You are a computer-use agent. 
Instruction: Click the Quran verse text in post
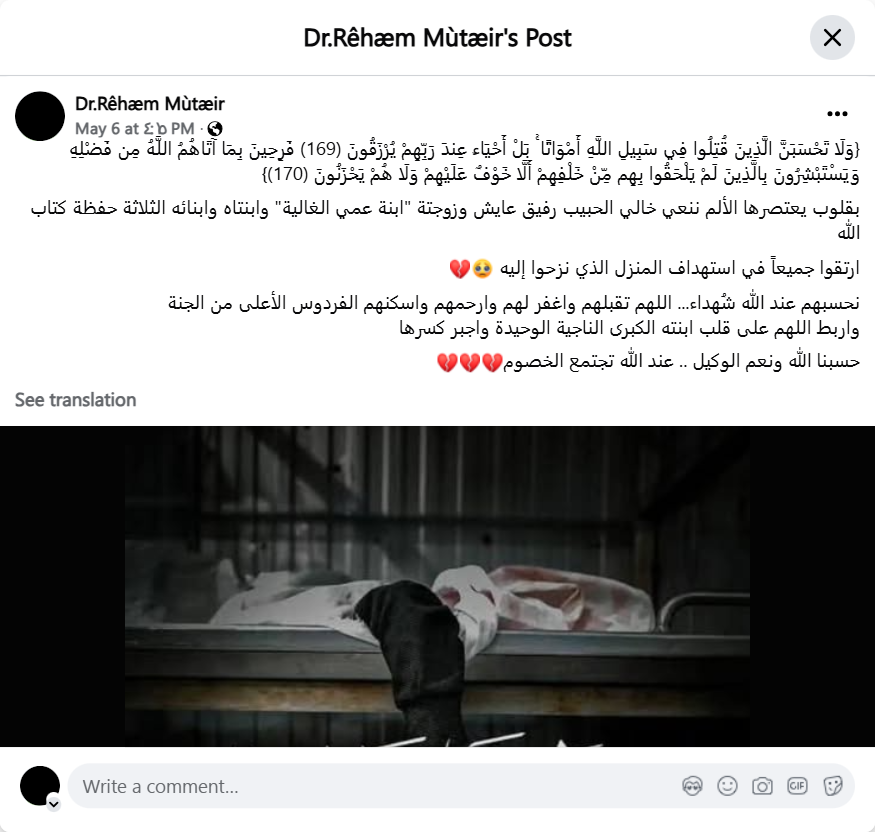[x=464, y=162]
